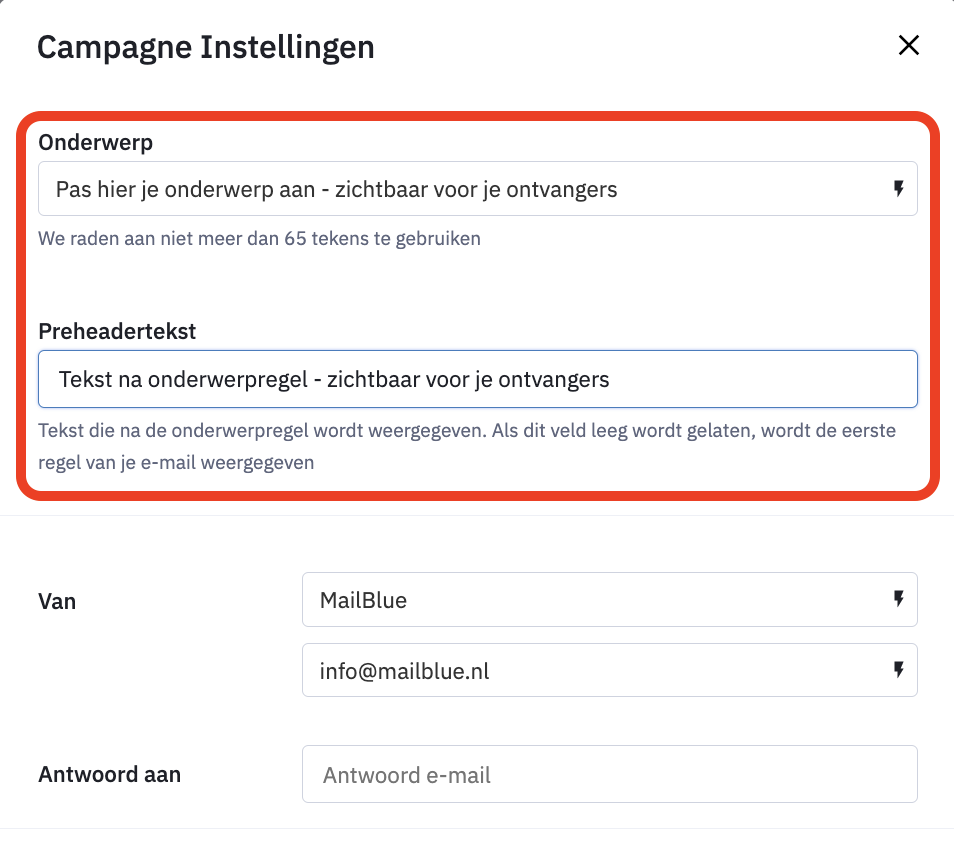The height and width of the screenshot is (850, 954).
Task: Click into the Preheadertekst input field
Action: click(x=478, y=379)
